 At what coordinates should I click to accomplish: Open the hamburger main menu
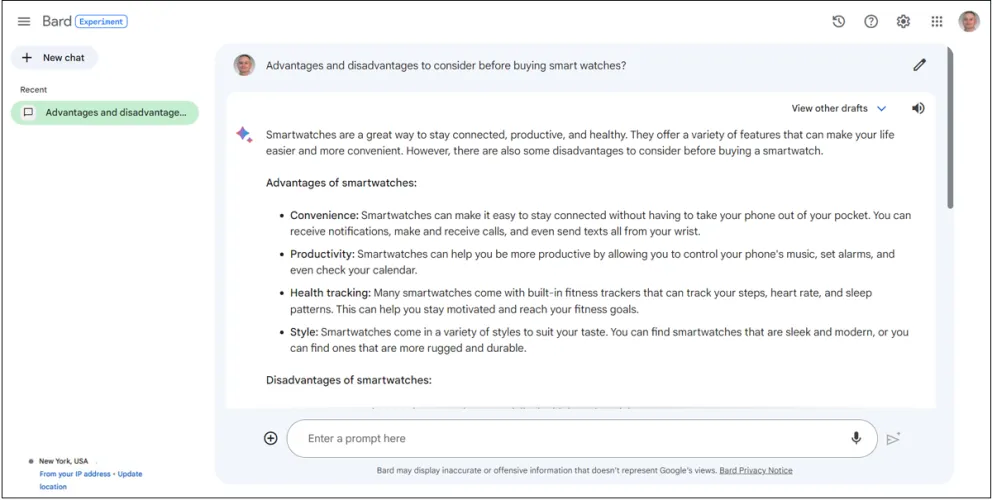pos(24,22)
